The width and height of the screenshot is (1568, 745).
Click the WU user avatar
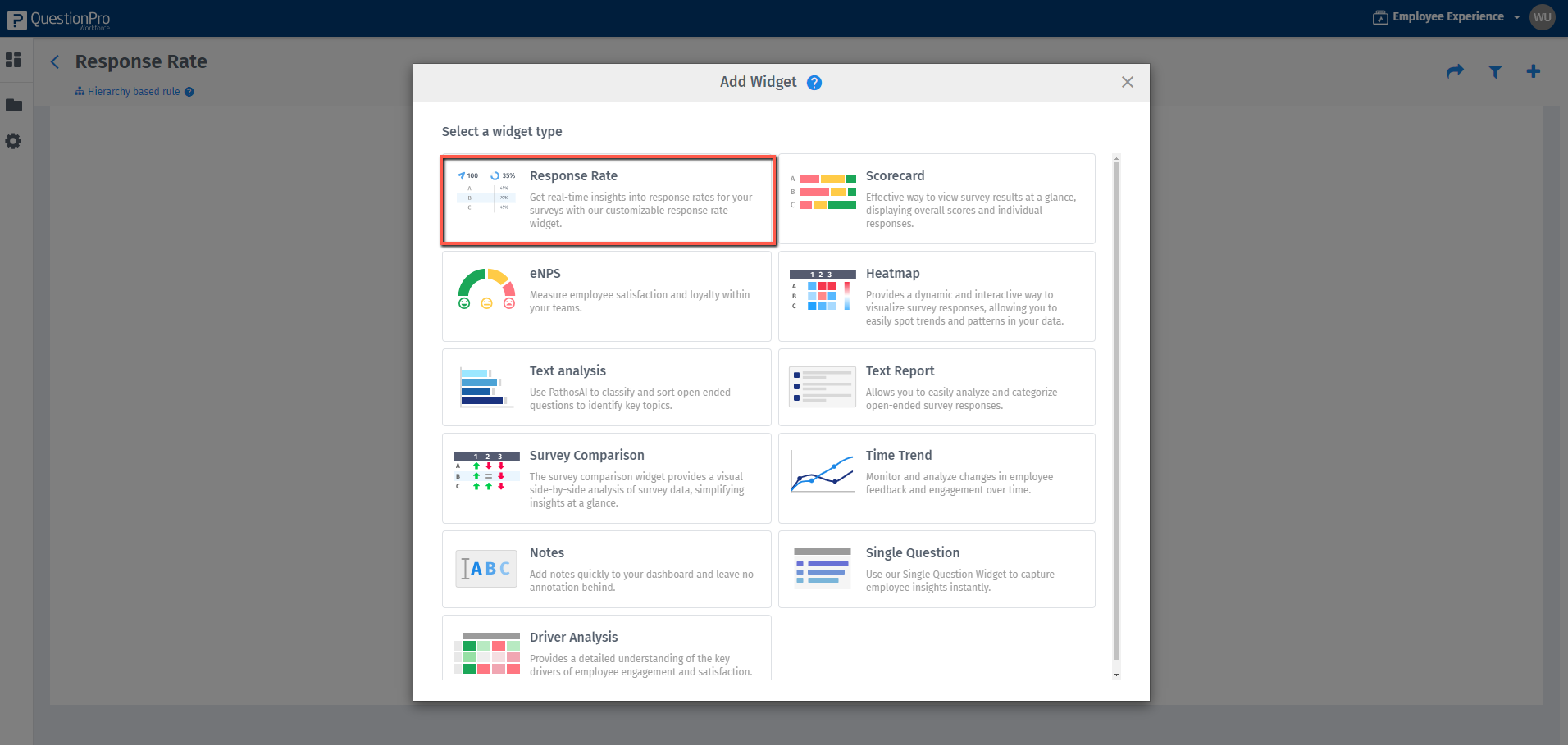click(x=1543, y=17)
